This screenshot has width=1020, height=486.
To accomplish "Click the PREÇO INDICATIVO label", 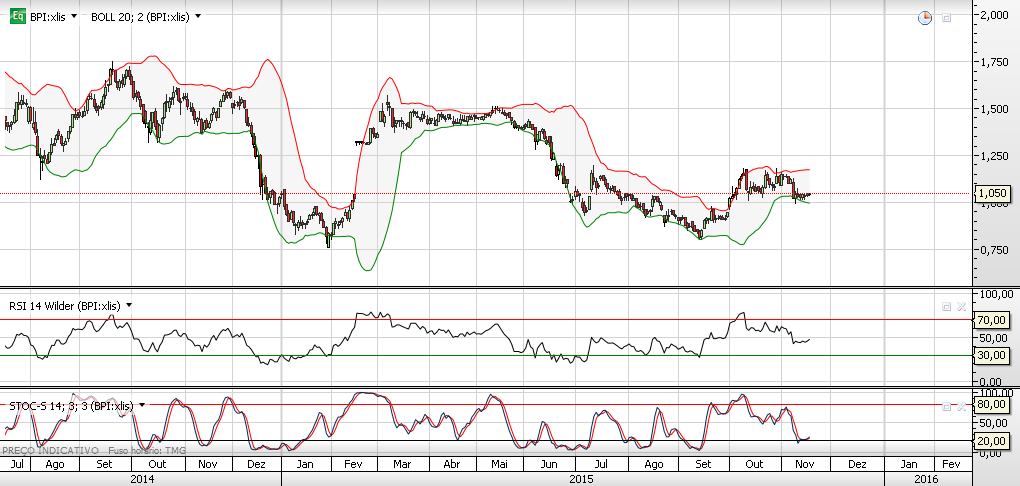I will [48, 451].
